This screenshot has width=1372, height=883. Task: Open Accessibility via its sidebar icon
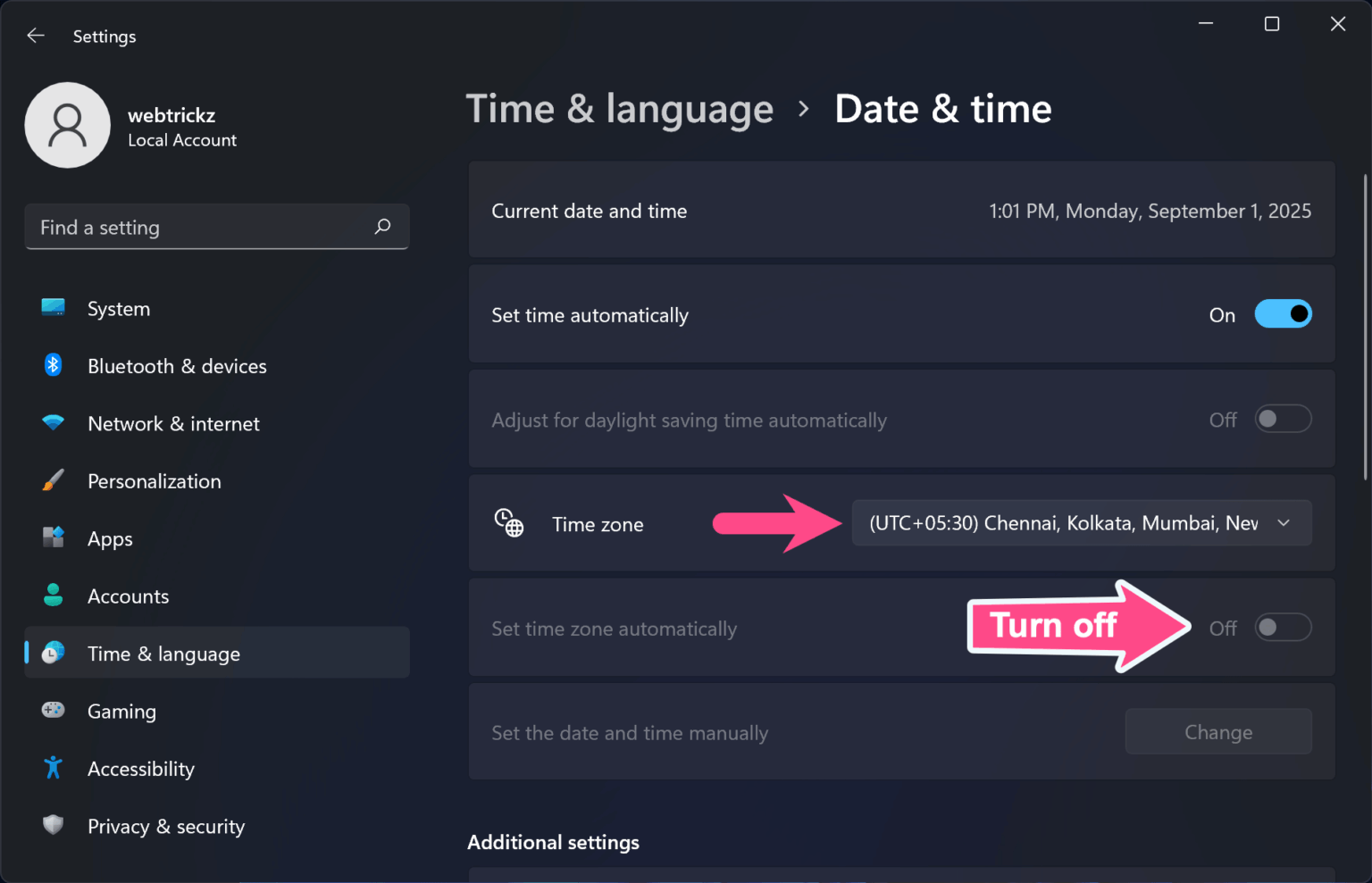(x=53, y=768)
